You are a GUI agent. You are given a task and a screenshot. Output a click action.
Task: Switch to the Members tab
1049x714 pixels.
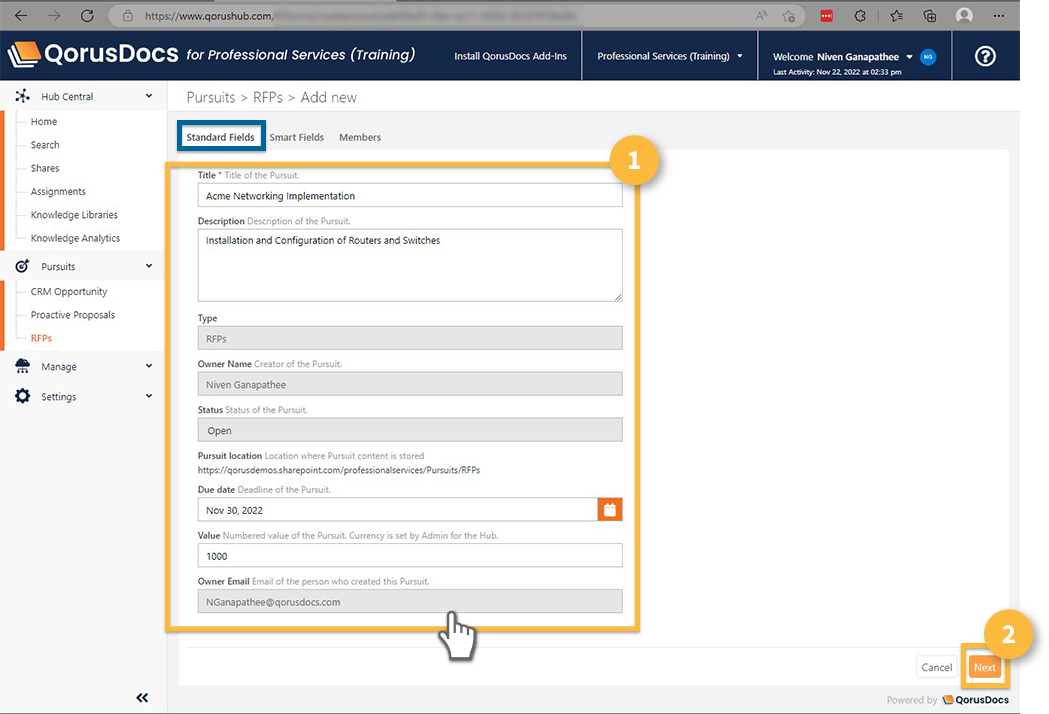pyautogui.click(x=360, y=137)
